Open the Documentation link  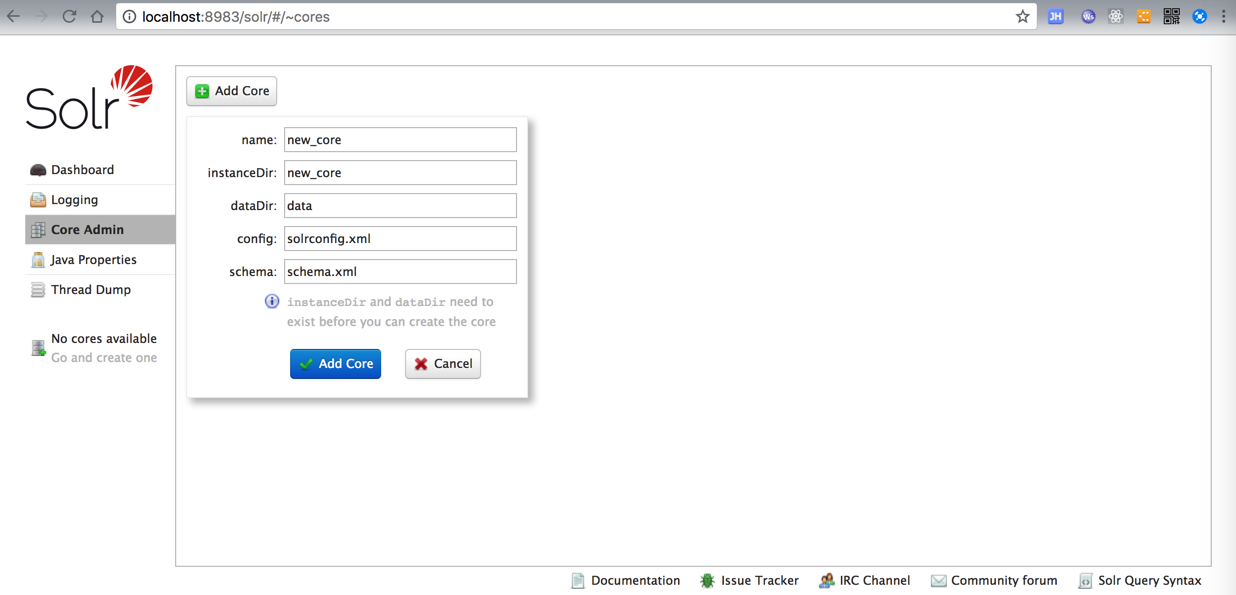[635, 581]
